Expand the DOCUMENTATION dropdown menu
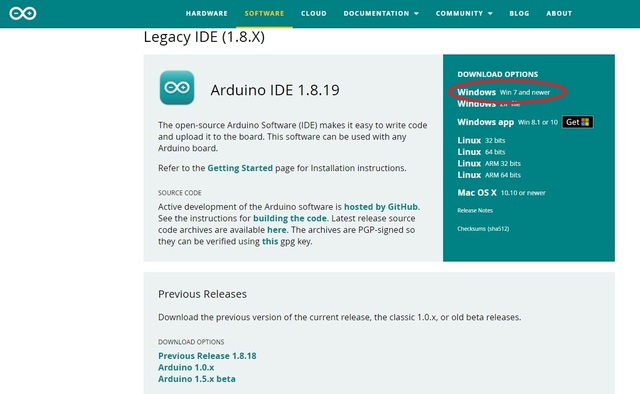 (381, 13)
